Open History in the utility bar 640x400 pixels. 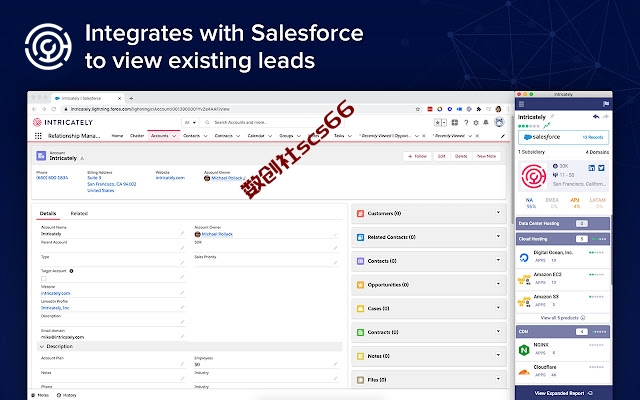pos(67,395)
